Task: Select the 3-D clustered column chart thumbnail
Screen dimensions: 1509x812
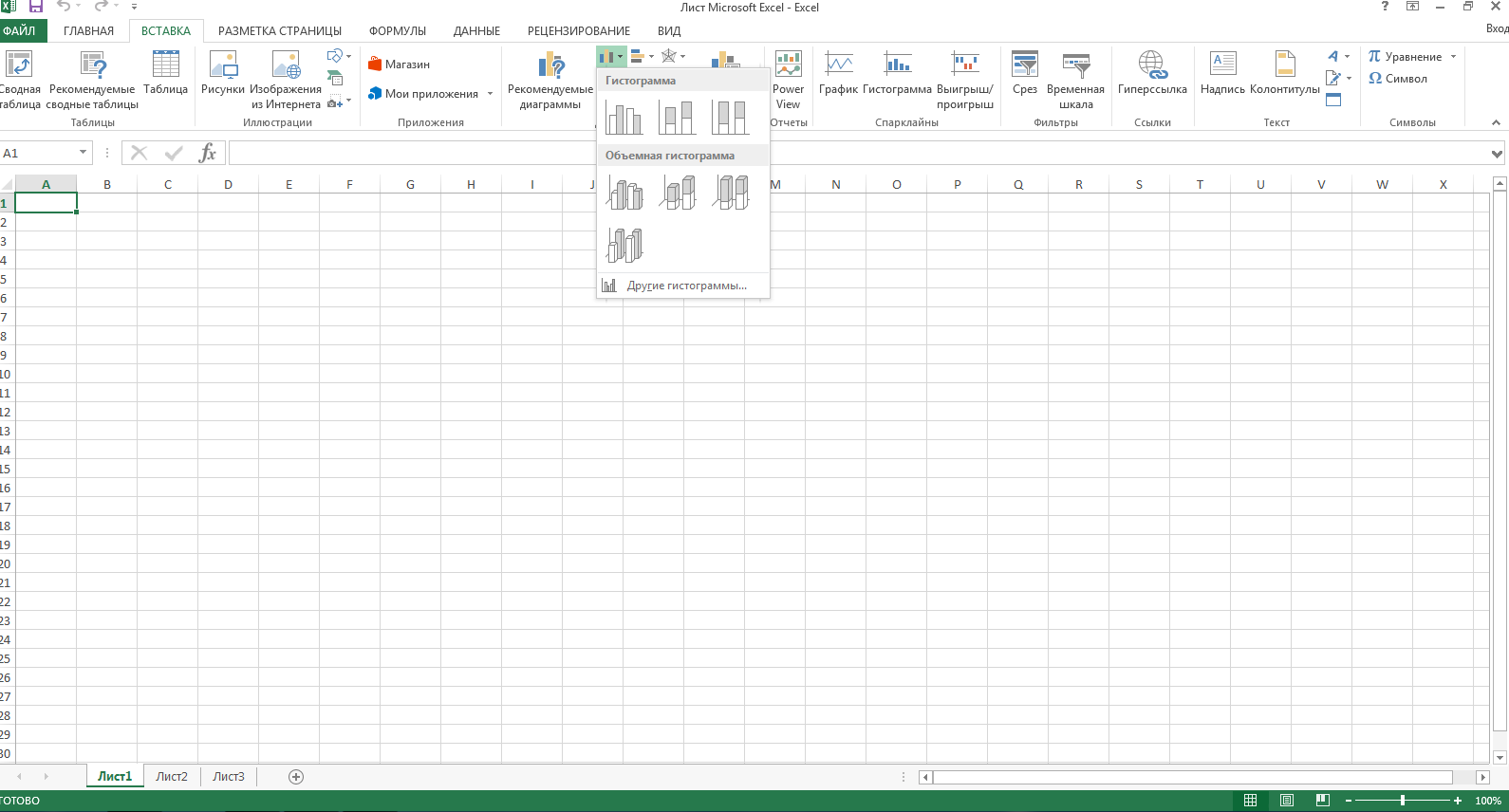Action: 624,194
